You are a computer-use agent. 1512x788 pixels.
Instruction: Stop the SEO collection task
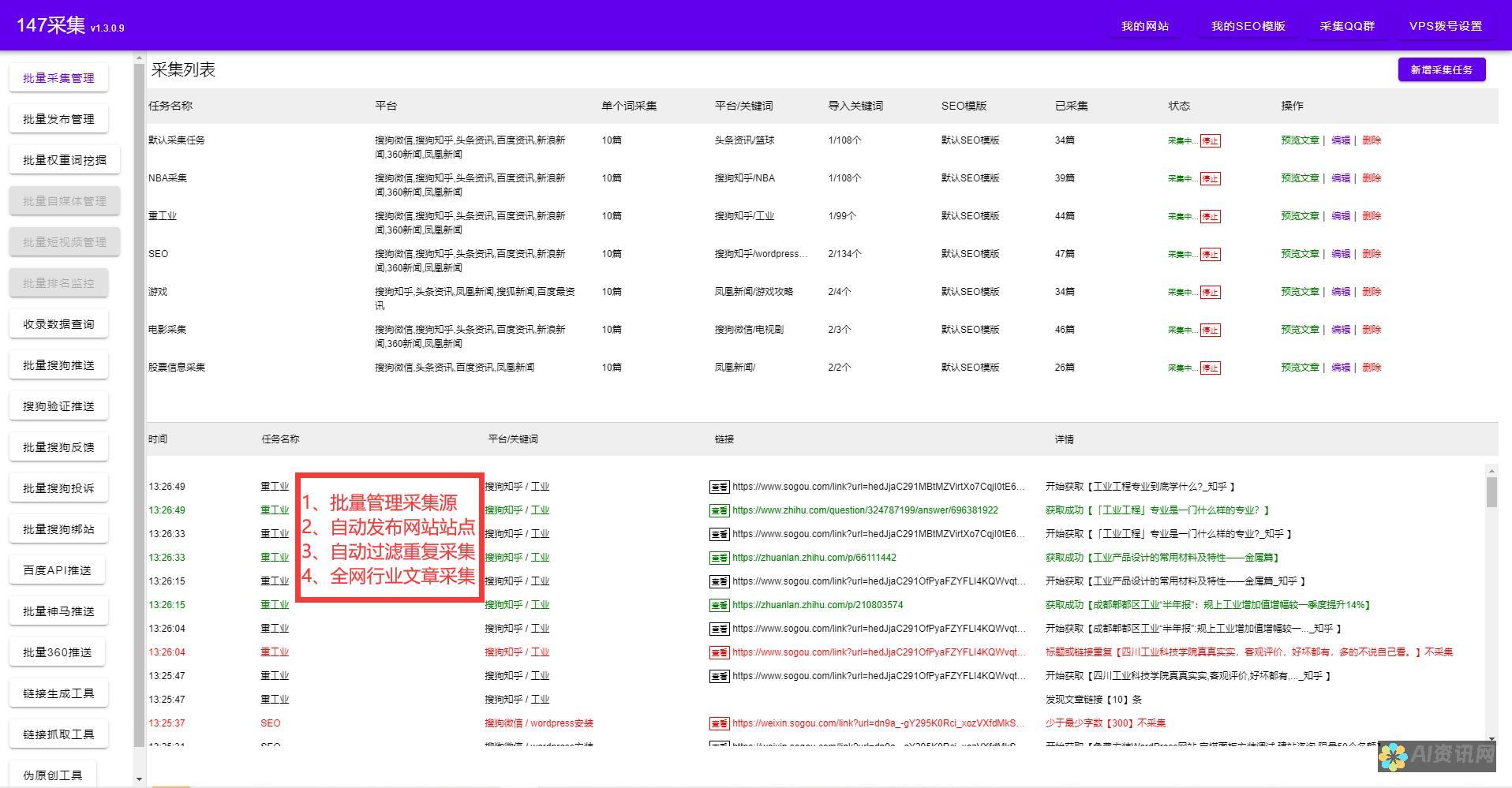tap(1210, 255)
